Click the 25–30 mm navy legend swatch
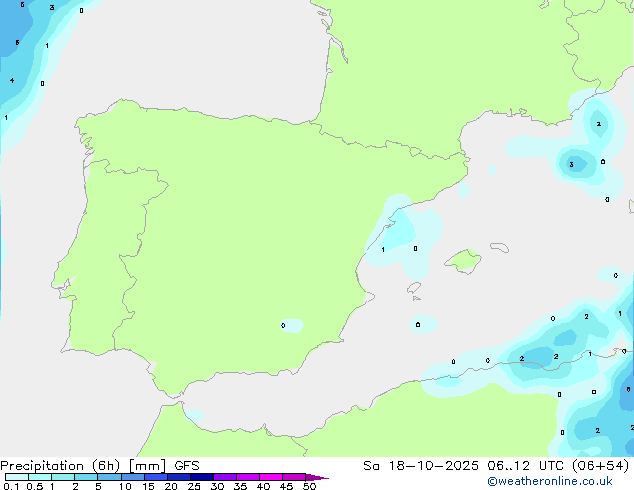 coord(202,477)
